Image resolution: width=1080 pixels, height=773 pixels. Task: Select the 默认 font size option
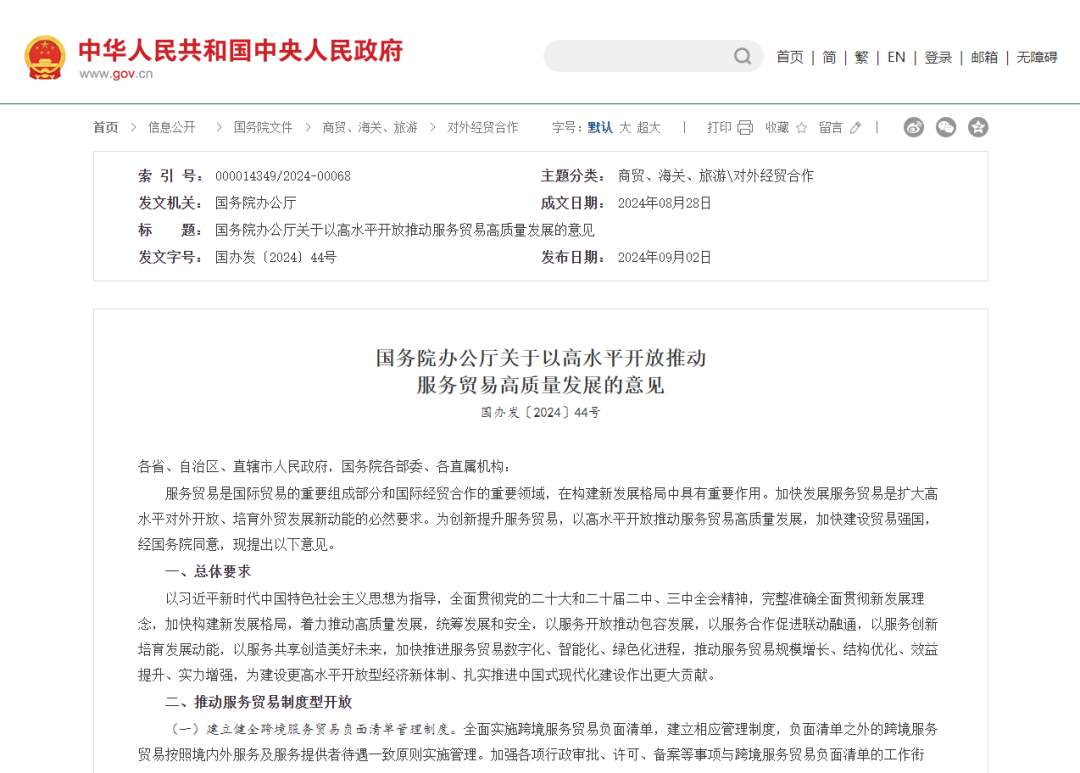click(600, 127)
